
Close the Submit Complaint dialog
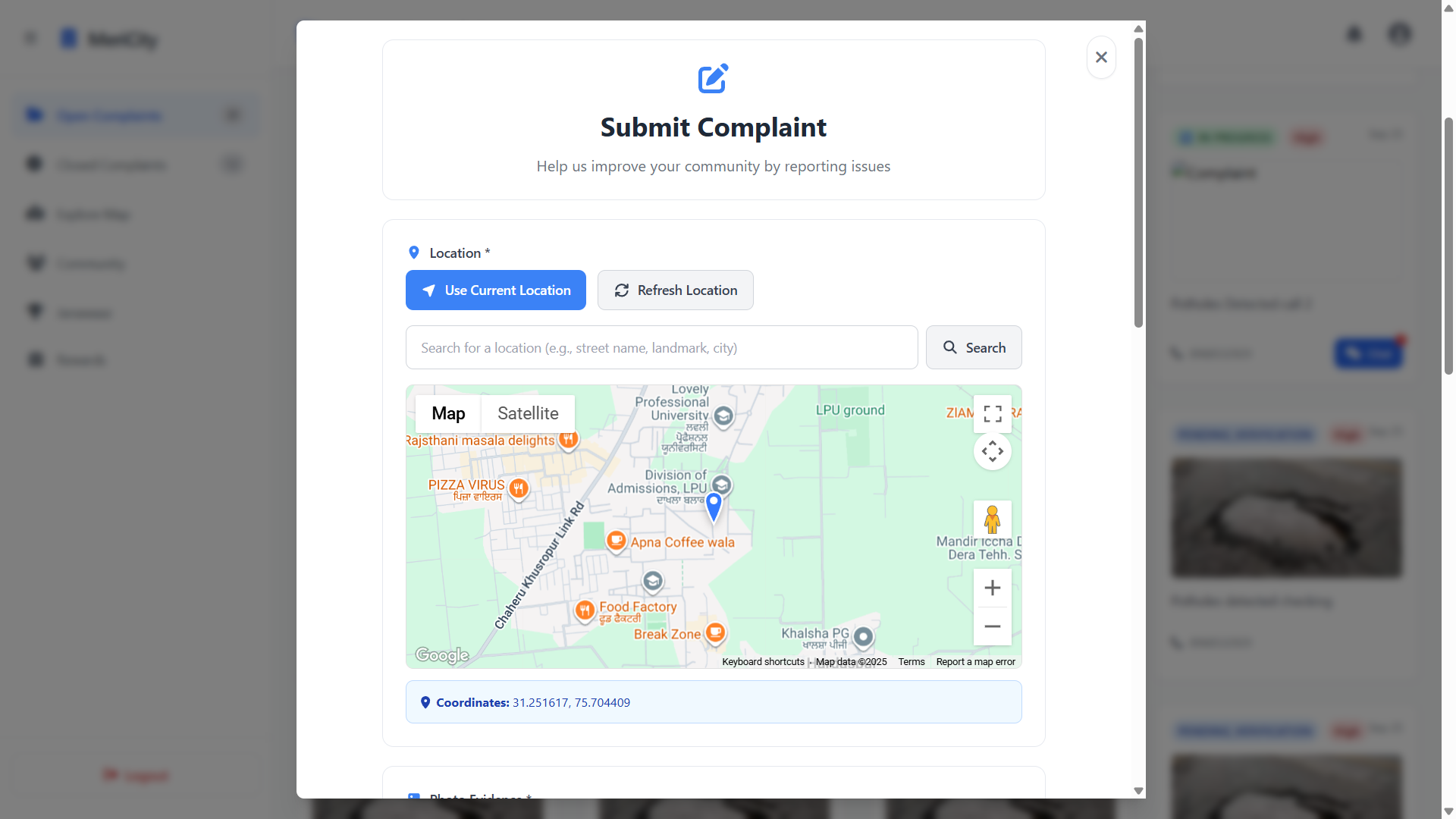pos(1101,57)
